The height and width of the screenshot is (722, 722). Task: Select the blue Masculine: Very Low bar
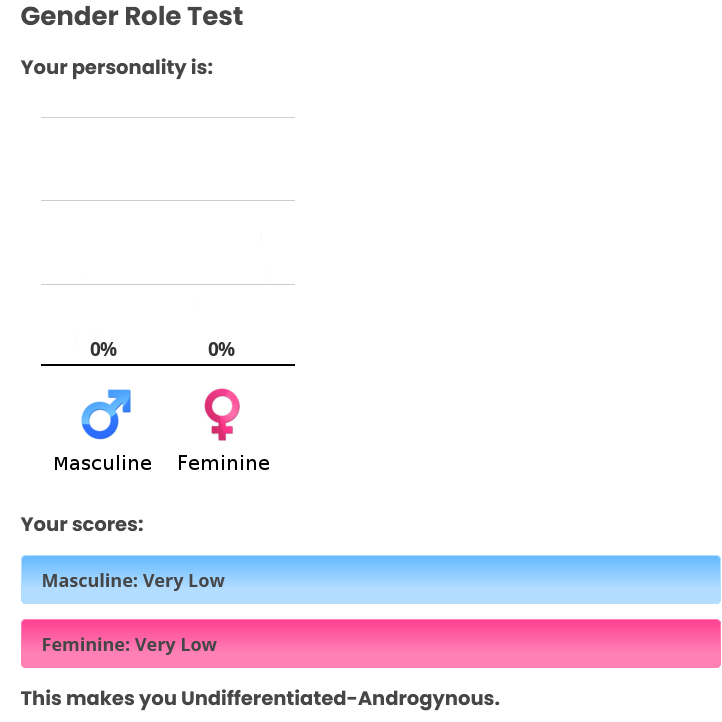(x=371, y=580)
